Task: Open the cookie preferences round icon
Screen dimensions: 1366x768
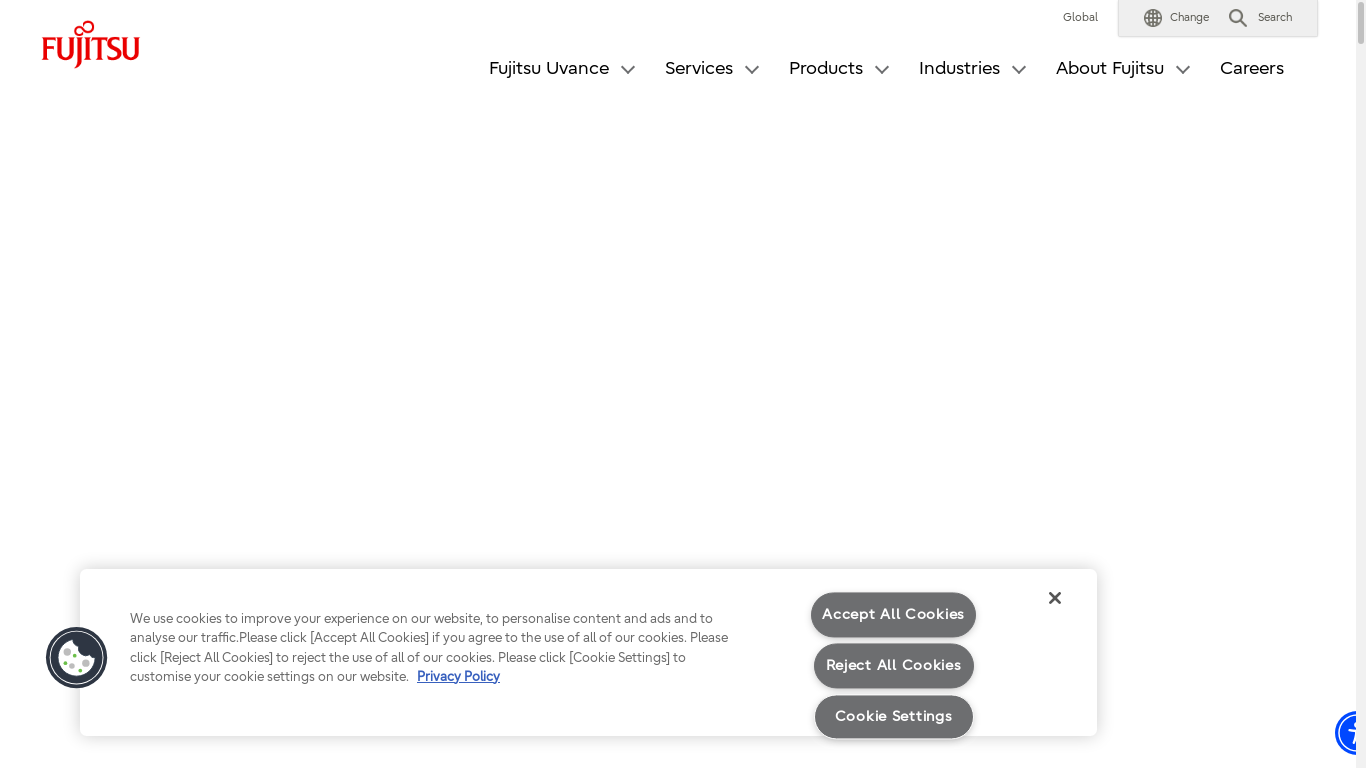Action: pyautogui.click(x=76, y=658)
